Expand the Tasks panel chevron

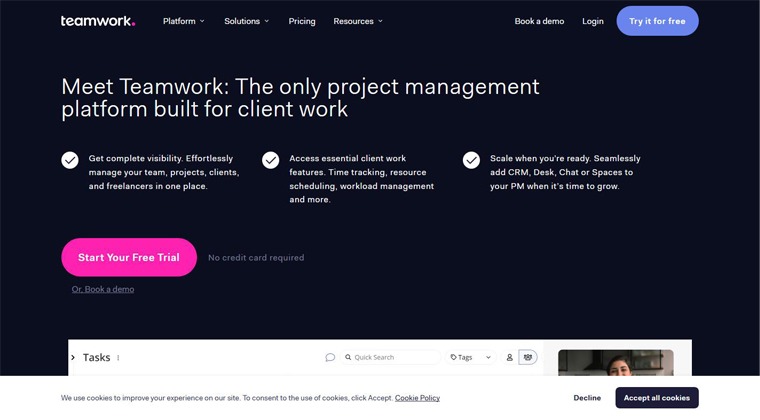coord(73,358)
